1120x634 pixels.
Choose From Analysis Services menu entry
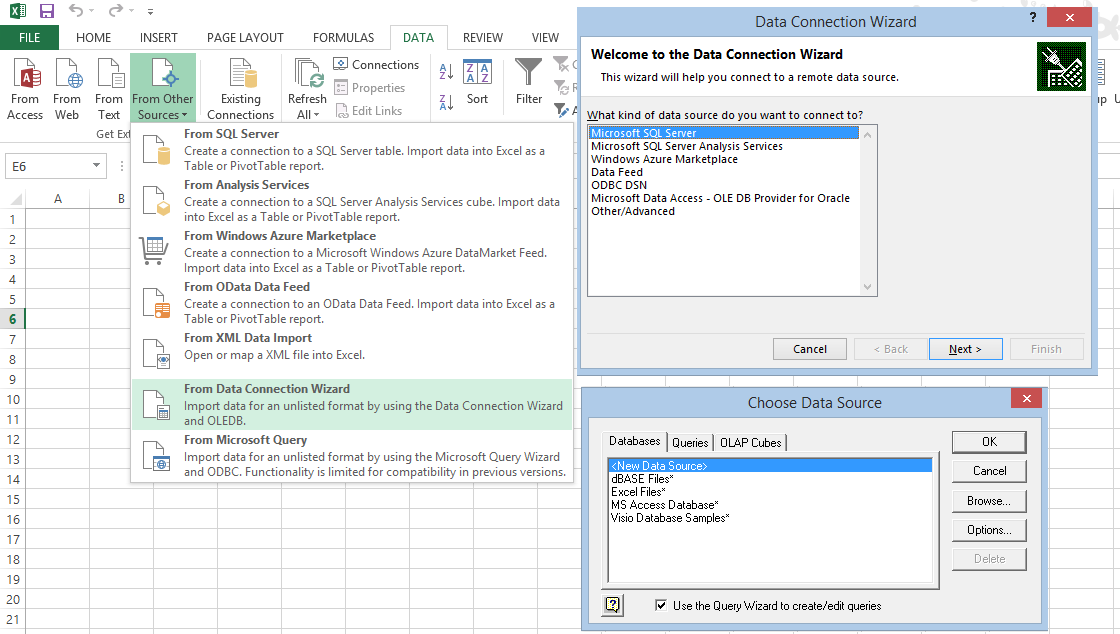(x=352, y=201)
